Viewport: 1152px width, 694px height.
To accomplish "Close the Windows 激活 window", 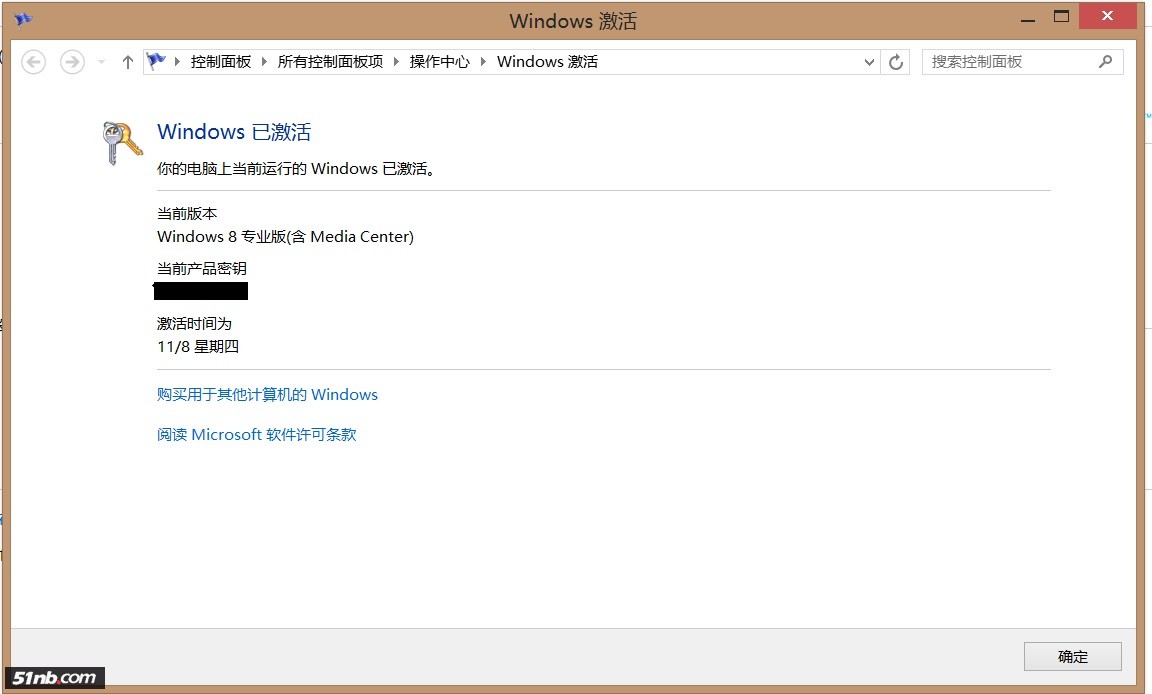I will coord(1107,16).
